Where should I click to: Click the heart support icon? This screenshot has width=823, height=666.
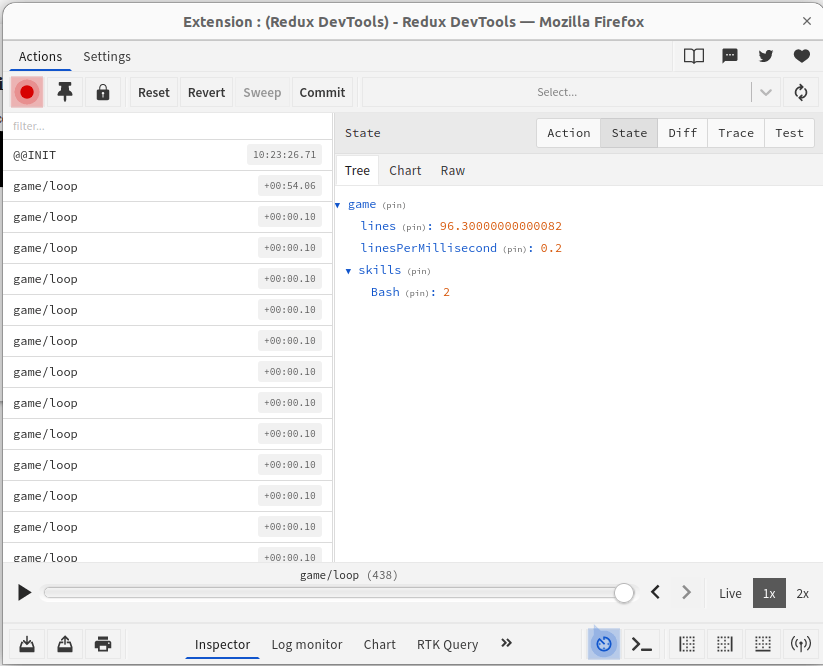click(801, 56)
